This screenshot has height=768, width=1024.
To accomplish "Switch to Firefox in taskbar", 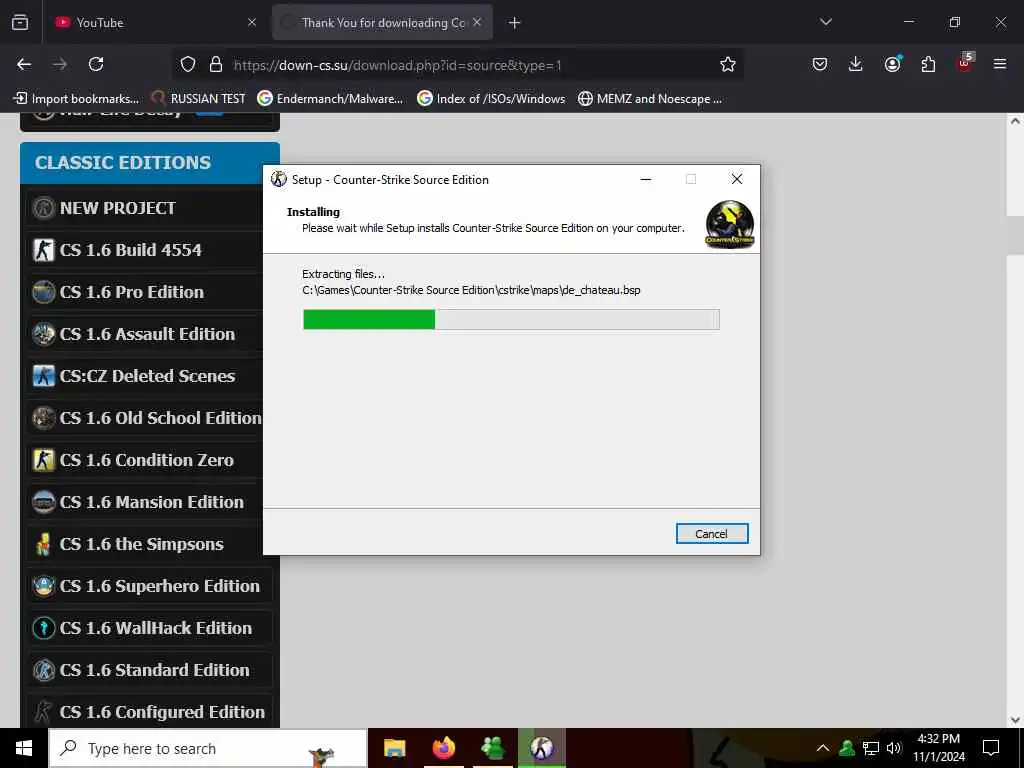I will click(443, 748).
